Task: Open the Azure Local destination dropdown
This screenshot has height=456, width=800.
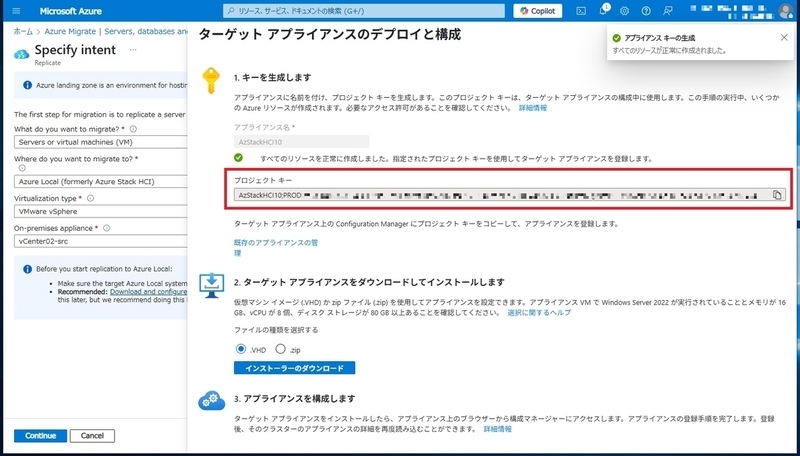Action: pos(101,182)
